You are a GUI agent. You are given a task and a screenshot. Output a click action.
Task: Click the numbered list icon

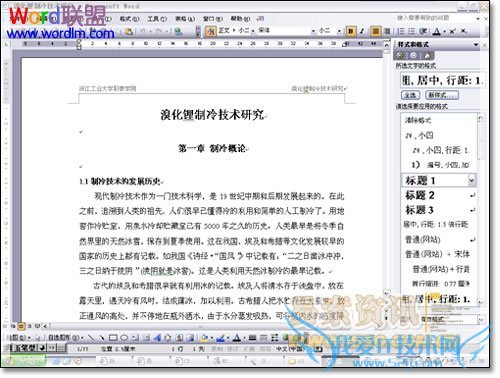pos(401,31)
